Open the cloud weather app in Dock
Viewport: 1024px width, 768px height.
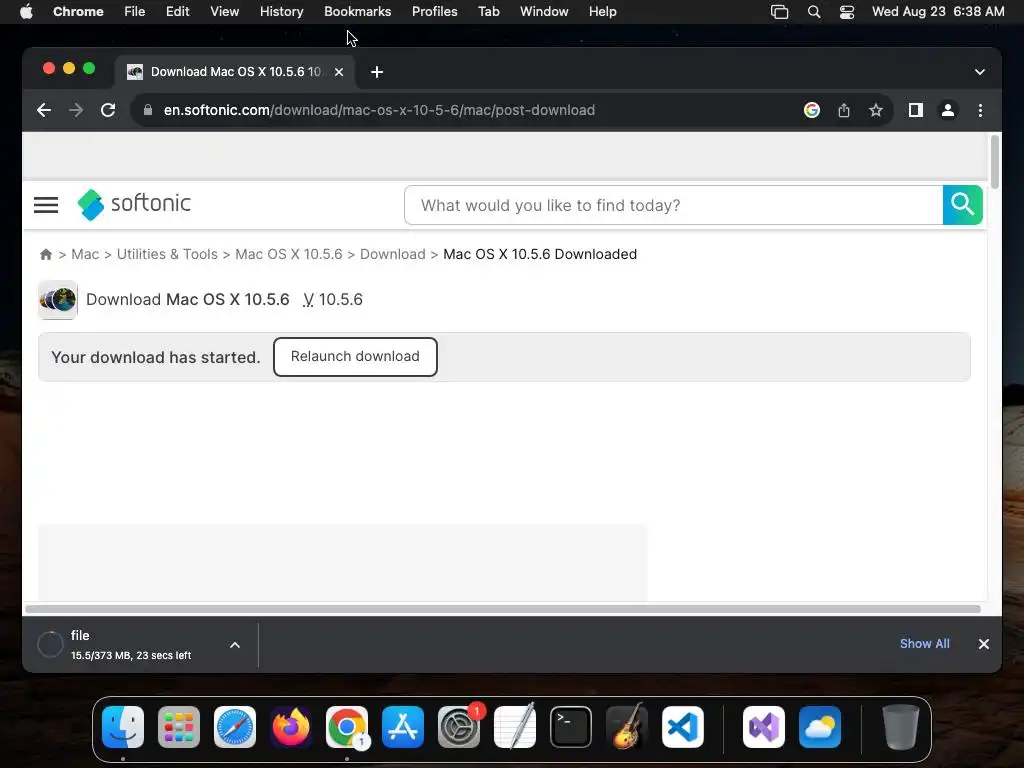point(820,727)
